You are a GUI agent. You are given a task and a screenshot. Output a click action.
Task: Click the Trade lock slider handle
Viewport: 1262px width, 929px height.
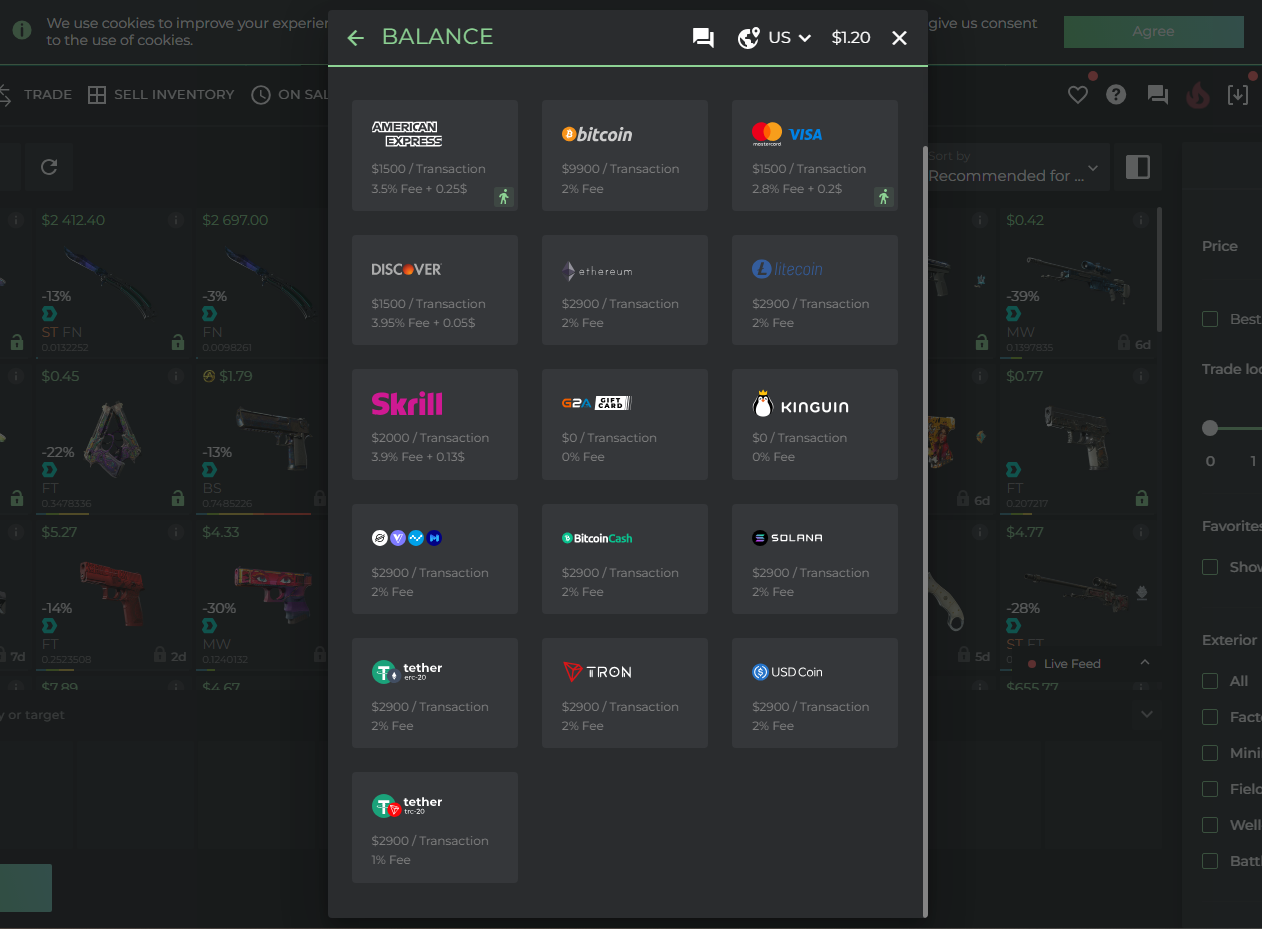tap(1210, 428)
